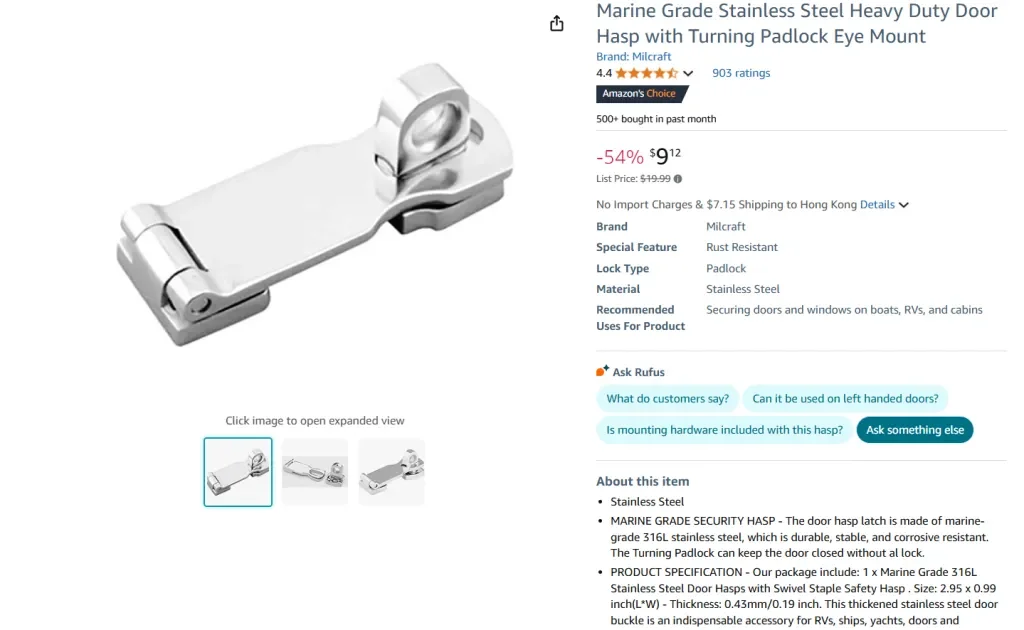The height and width of the screenshot is (630, 1024).
Task: Click the "Ask something else" button
Action: pyautogui.click(x=915, y=430)
